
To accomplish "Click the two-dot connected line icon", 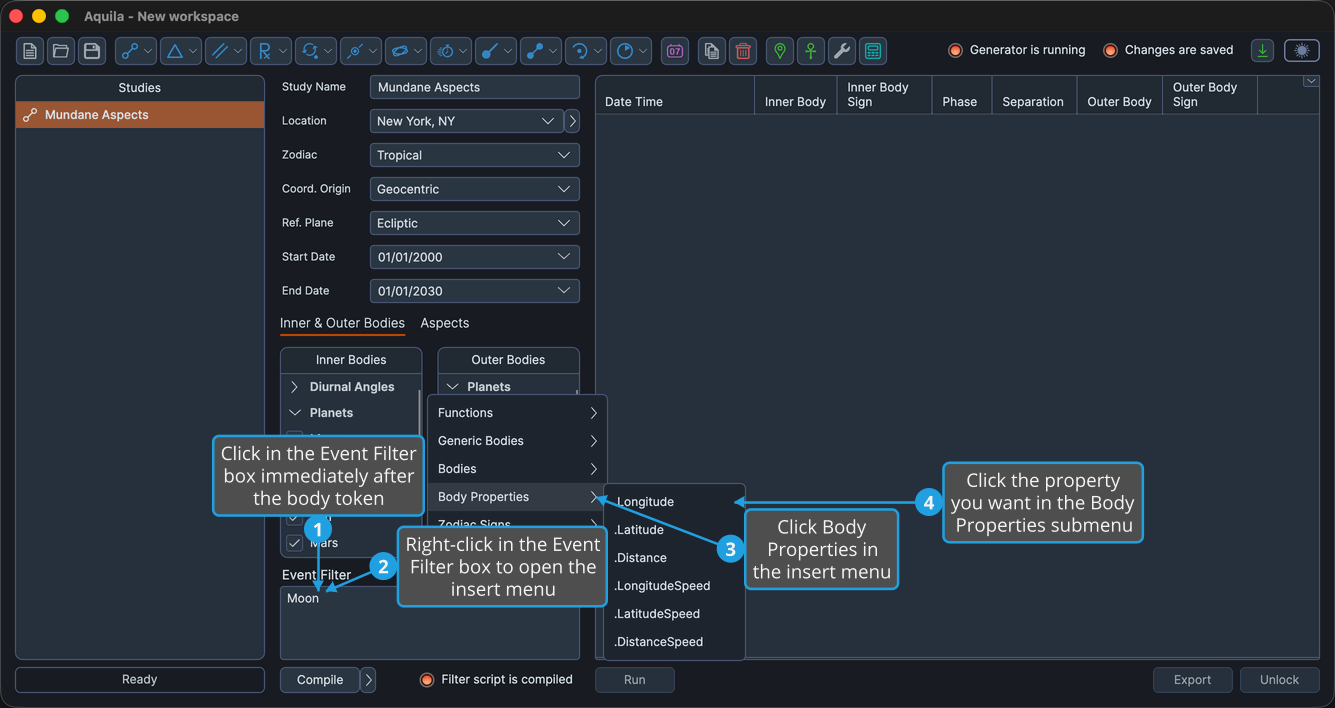I will pyautogui.click(x=541, y=51).
